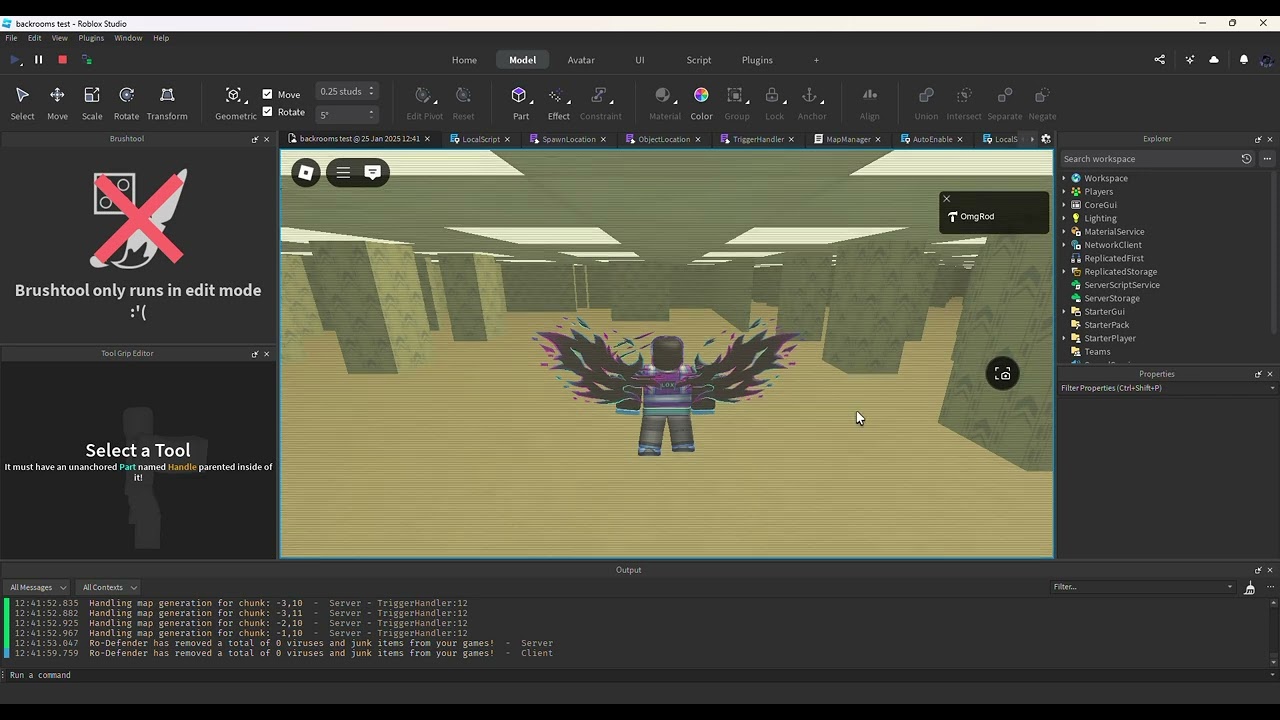Toggle the Move snapping checkbox
This screenshot has width=1280, height=720.
tap(267, 94)
